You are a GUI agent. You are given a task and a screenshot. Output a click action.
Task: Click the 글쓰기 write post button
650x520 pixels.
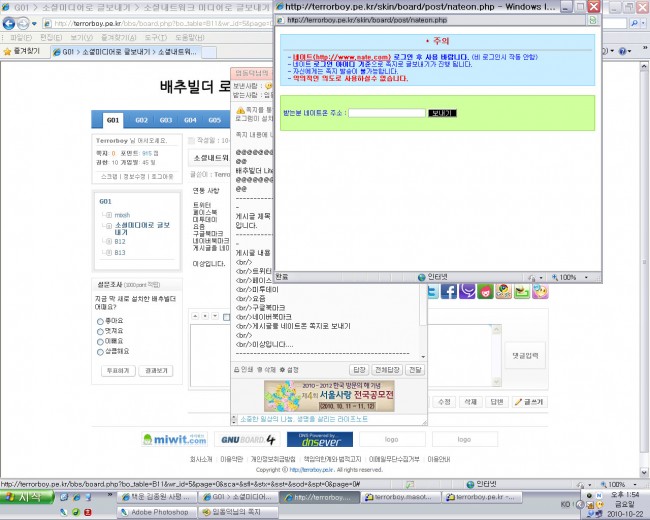pyautogui.click(x=530, y=402)
